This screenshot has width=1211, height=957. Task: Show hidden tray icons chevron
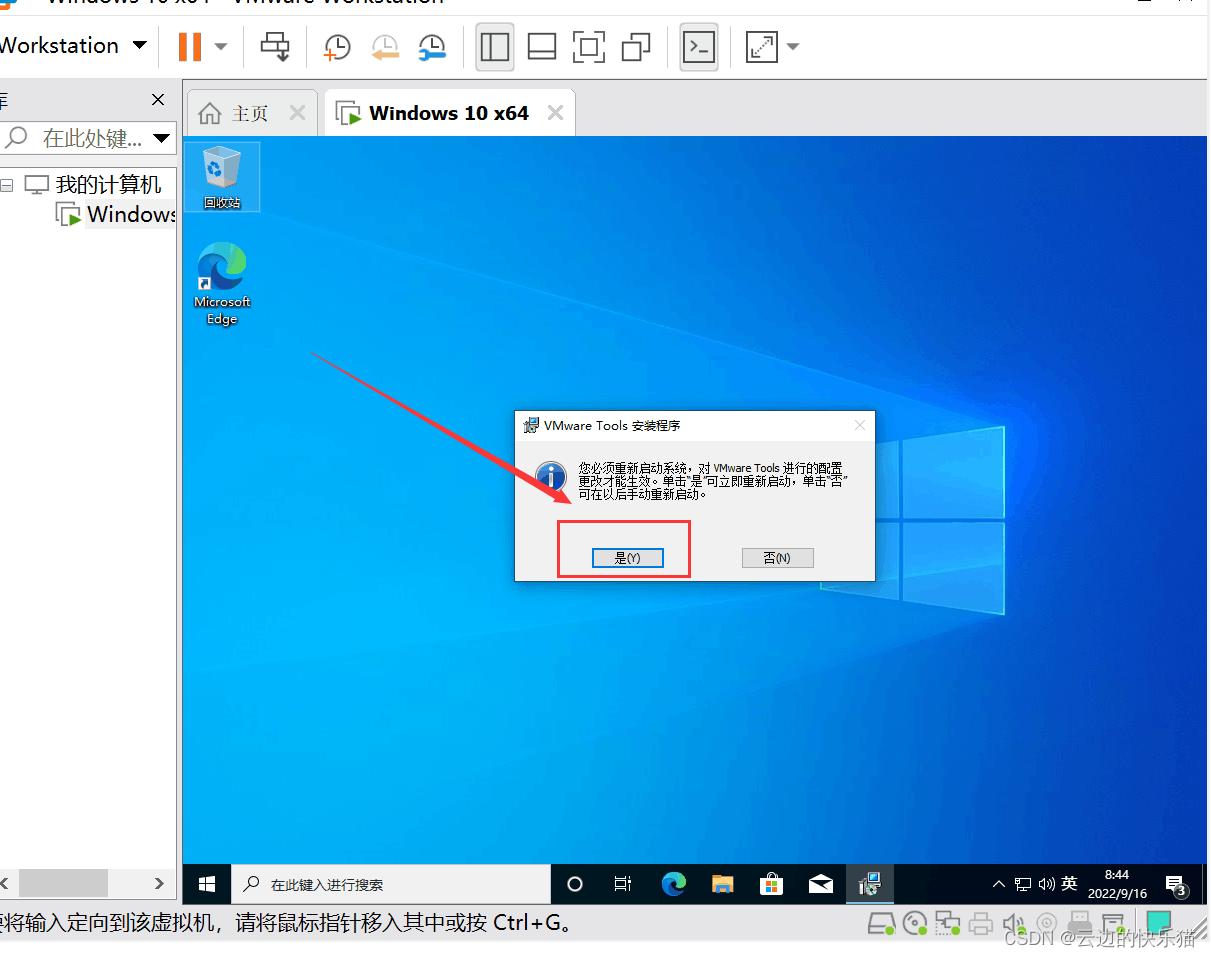998,884
